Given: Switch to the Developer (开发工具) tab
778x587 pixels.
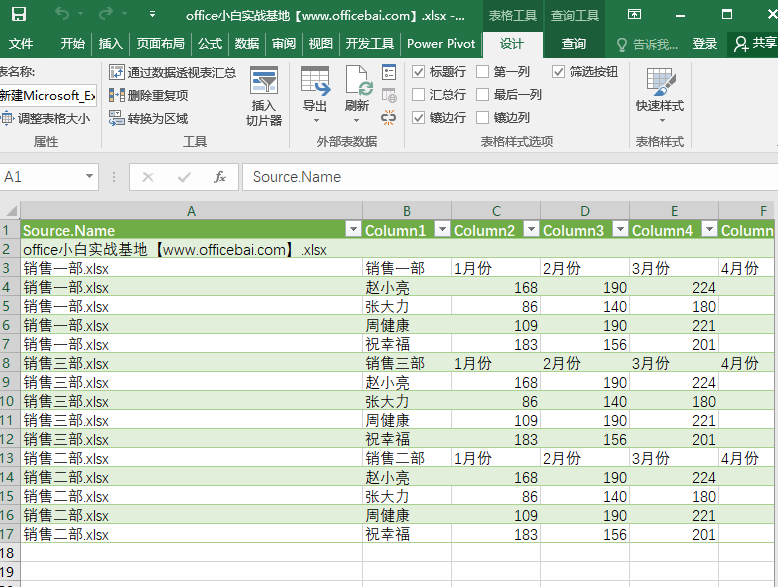Looking at the screenshot, I should [370, 44].
